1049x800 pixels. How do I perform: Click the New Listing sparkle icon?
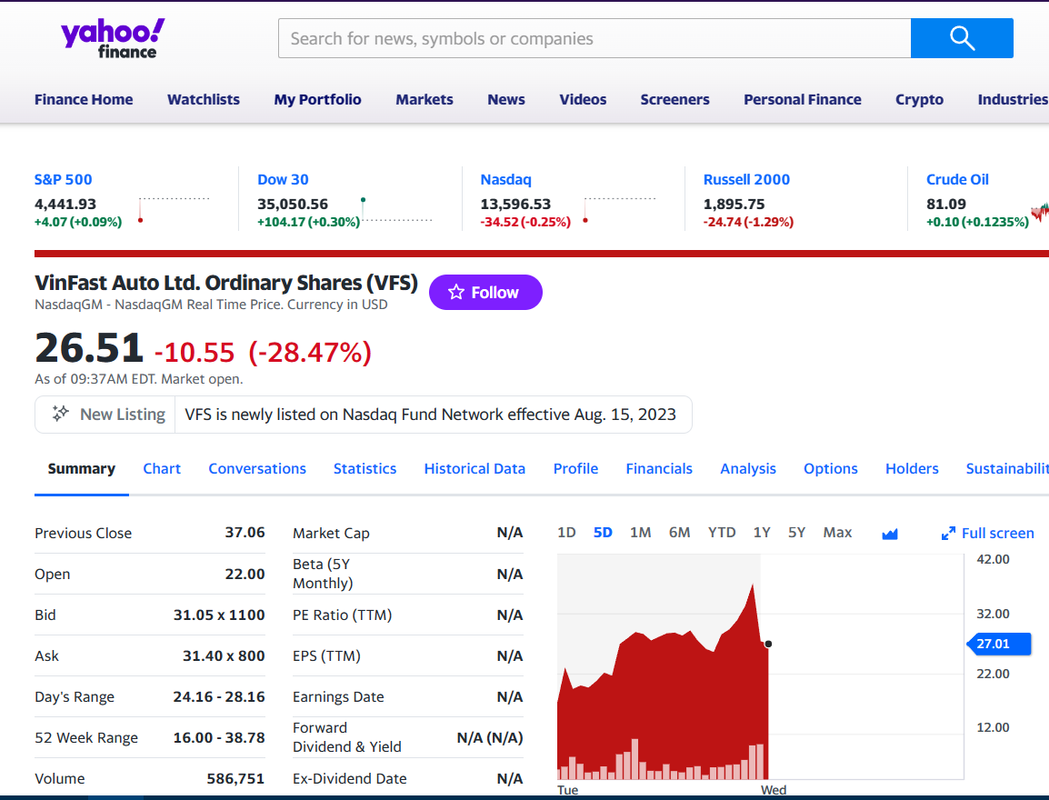pyautogui.click(x=60, y=414)
